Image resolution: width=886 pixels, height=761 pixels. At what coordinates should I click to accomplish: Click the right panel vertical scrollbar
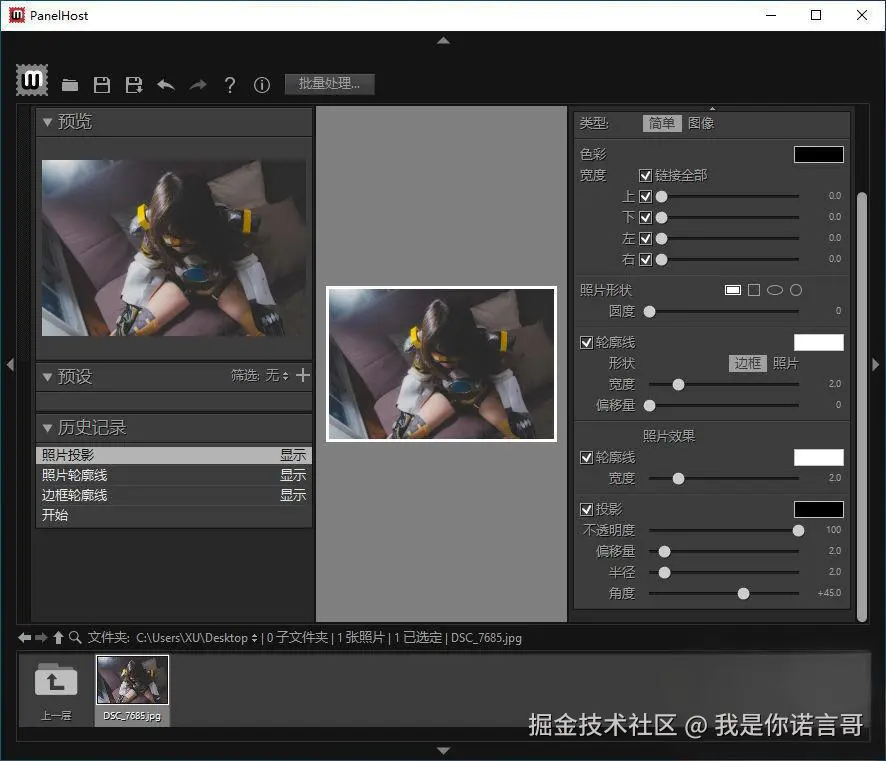click(x=862, y=407)
